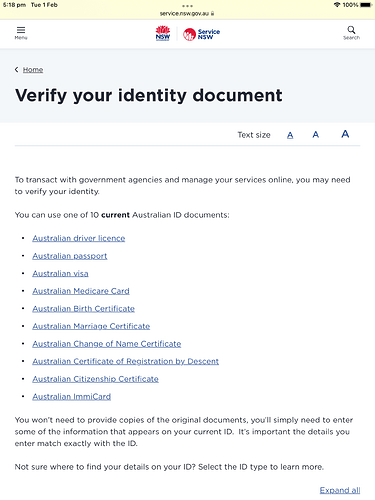Open Australian Birth Certificate link
This screenshot has height=500, width=375.
(83, 309)
